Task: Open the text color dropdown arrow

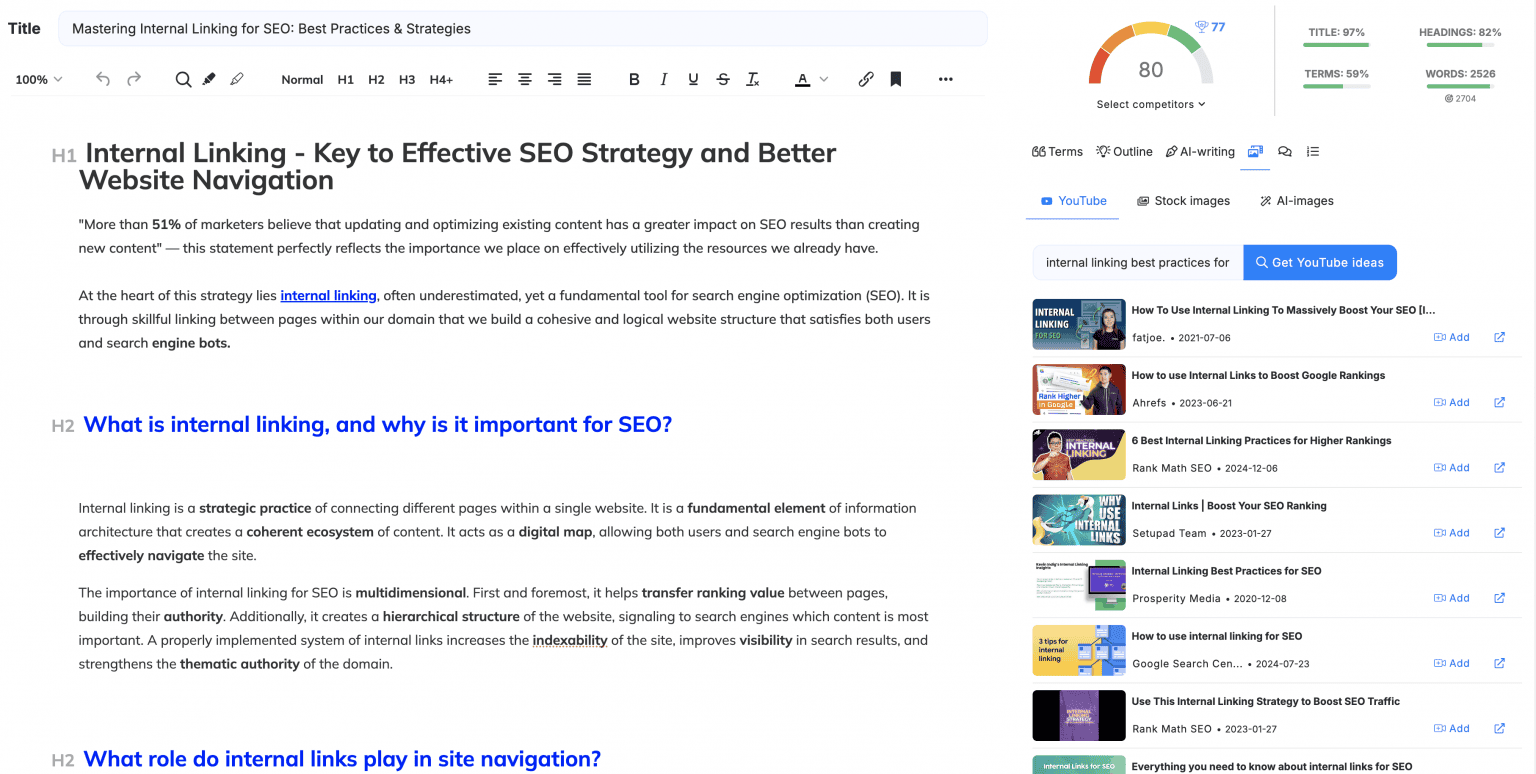Action: tap(824, 79)
